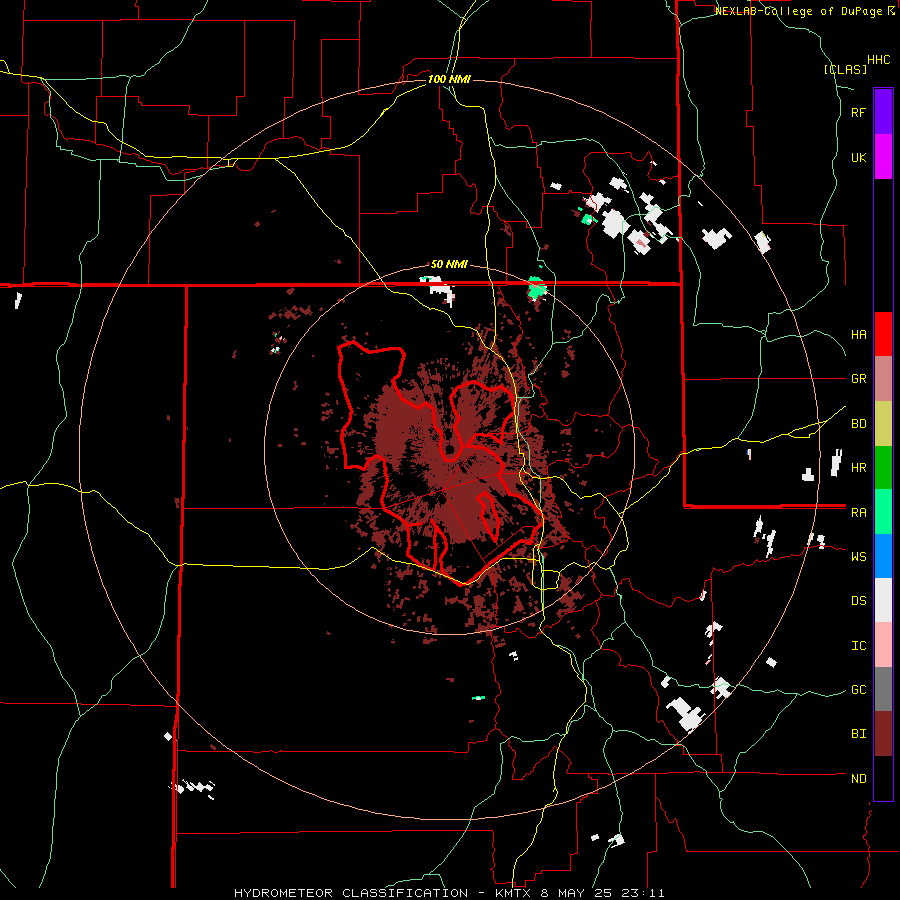
Task: Choose the blue WS legend swatch
Action: point(883,556)
